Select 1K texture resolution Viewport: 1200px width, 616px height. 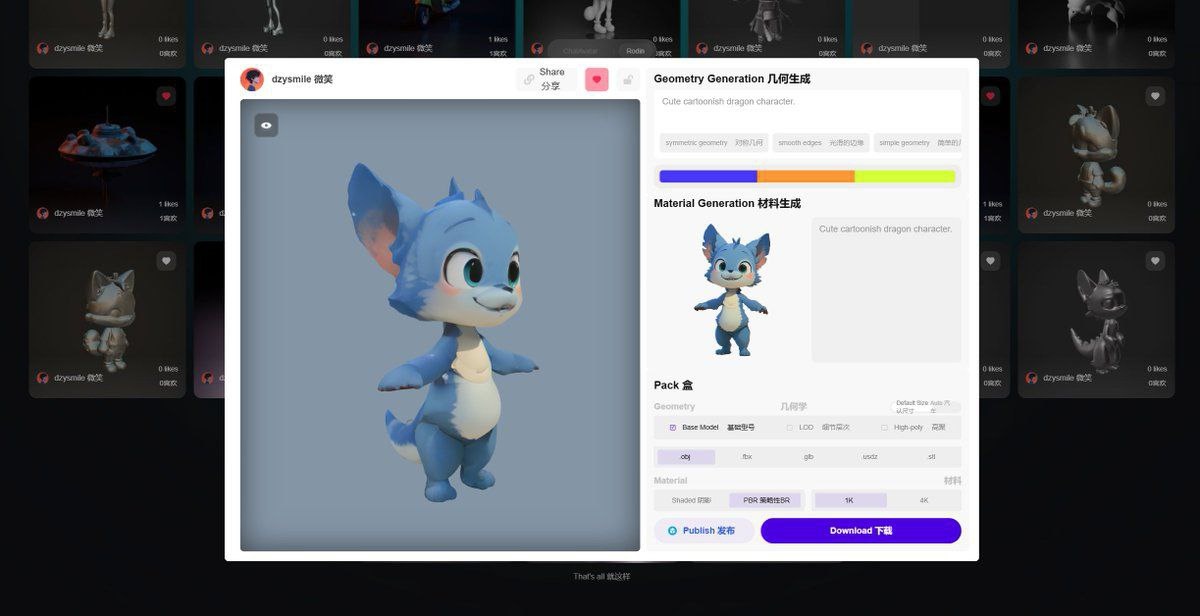(x=850, y=500)
